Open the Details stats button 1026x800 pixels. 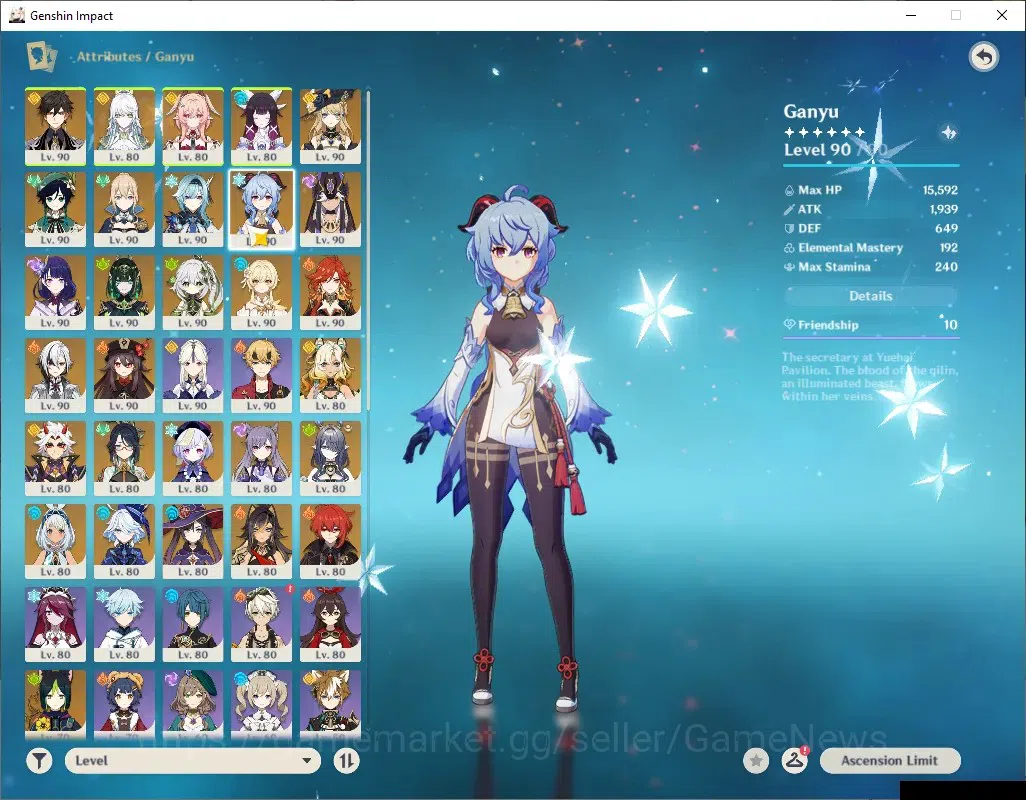[870, 296]
